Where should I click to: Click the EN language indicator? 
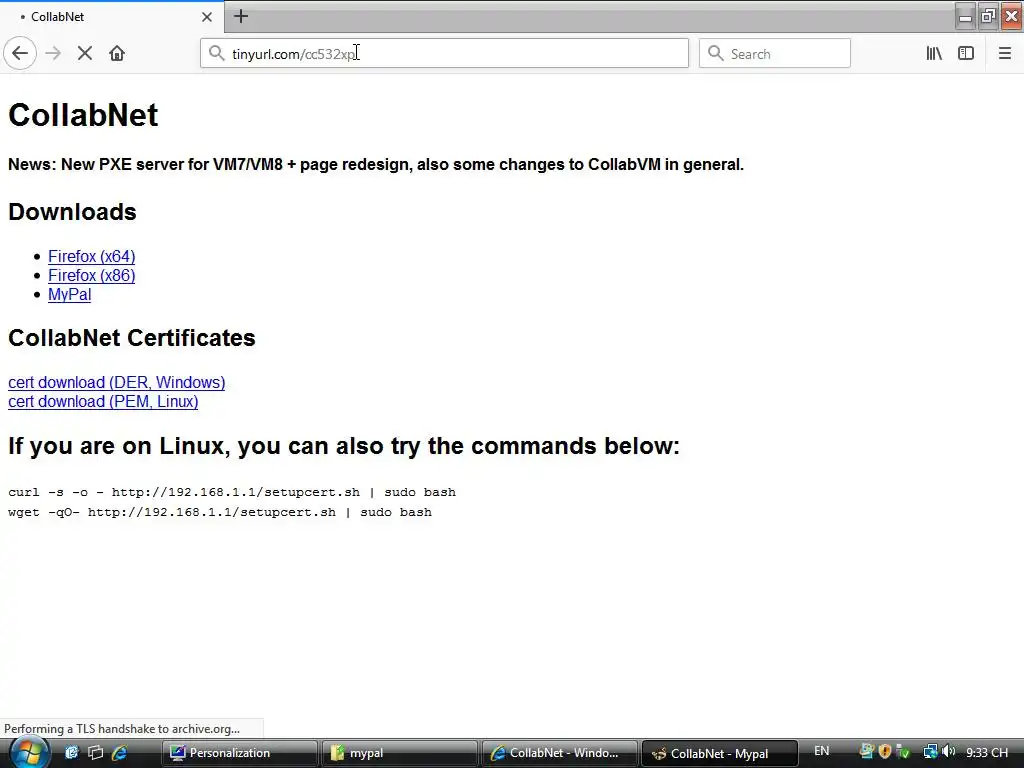(822, 752)
